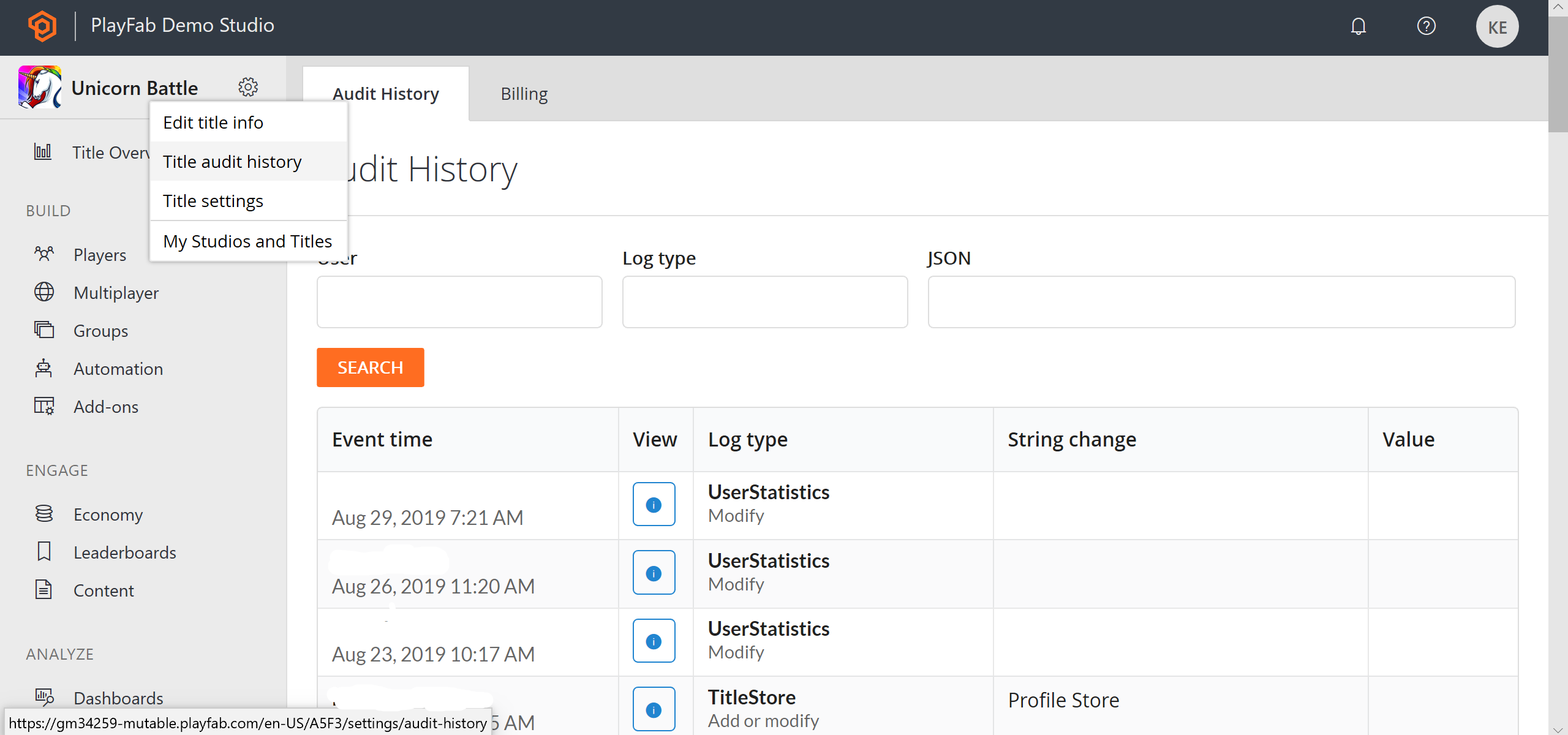This screenshot has width=1568, height=735.
Task: Open the notifications bell icon
Action: coord(1358,25)
